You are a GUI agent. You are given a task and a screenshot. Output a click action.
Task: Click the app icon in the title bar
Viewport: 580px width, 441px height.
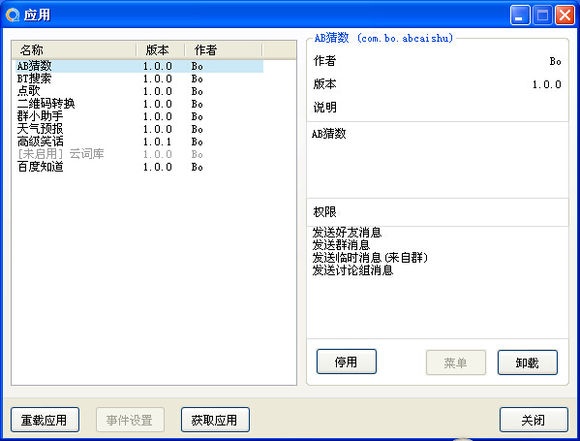[12, 15]
